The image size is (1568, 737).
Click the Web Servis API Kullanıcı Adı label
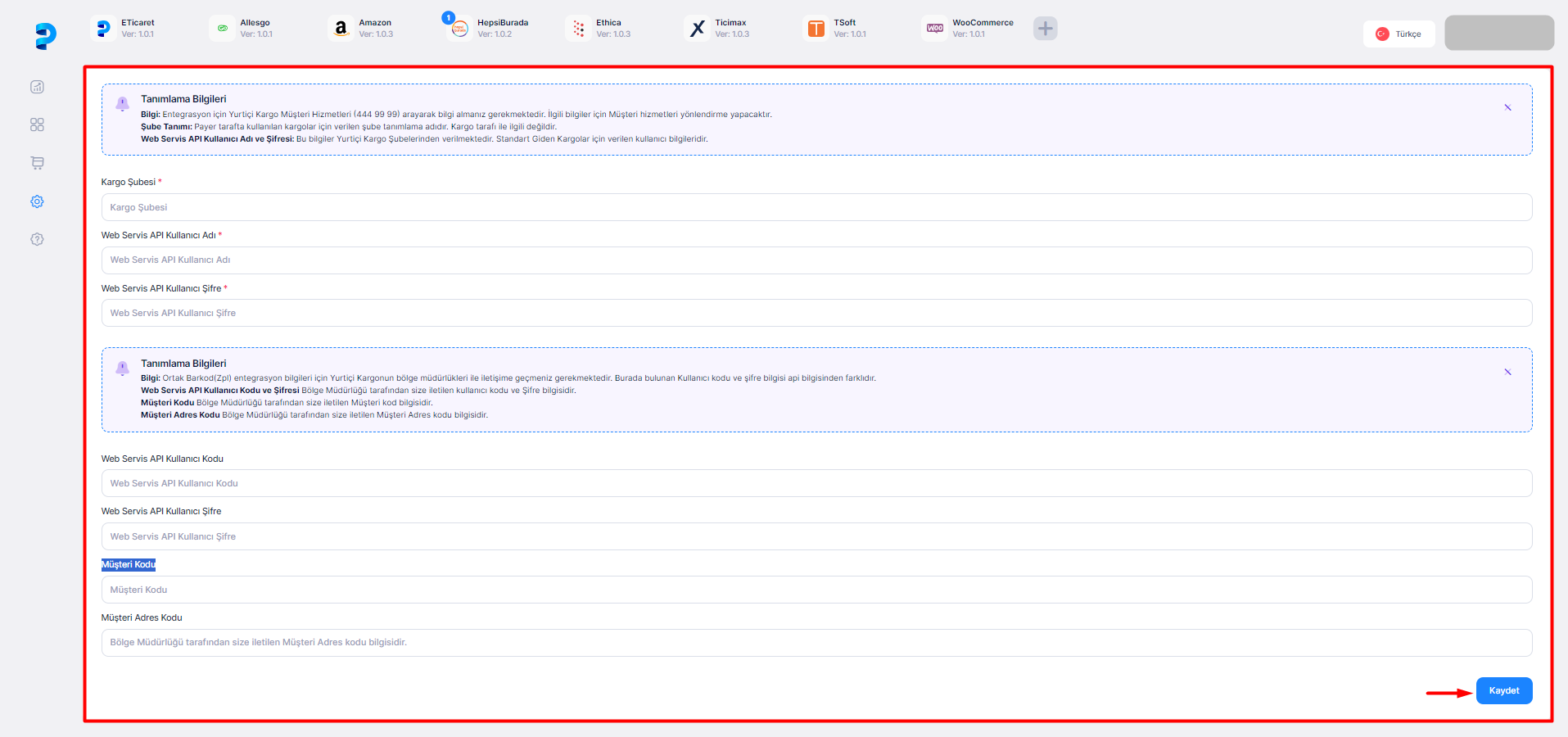(159, 235)
